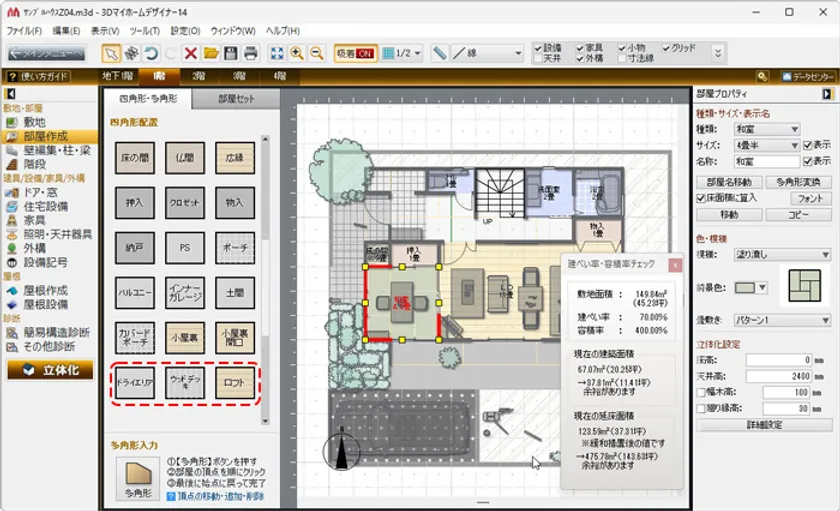Expand the 模様 pattern dropdown
The image size is (840, 511).
pos(782,255)
